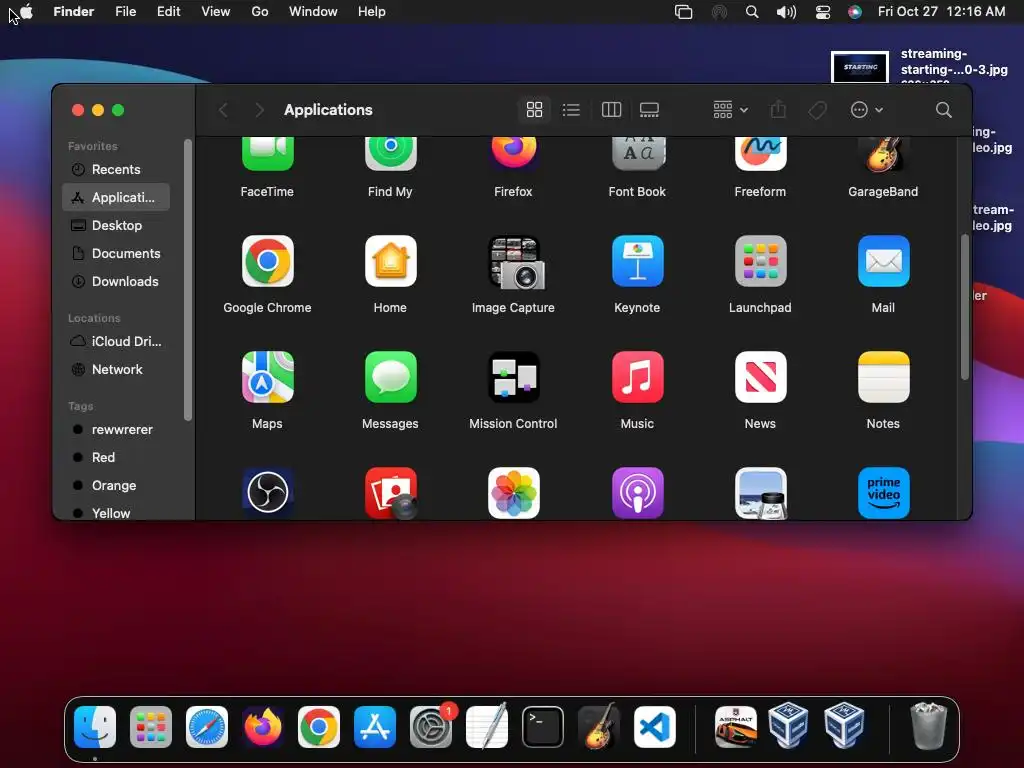The image size is (1024, 768).
Task: Open iCloud Drive in the sidebar
Action: (x=116, y=341)
